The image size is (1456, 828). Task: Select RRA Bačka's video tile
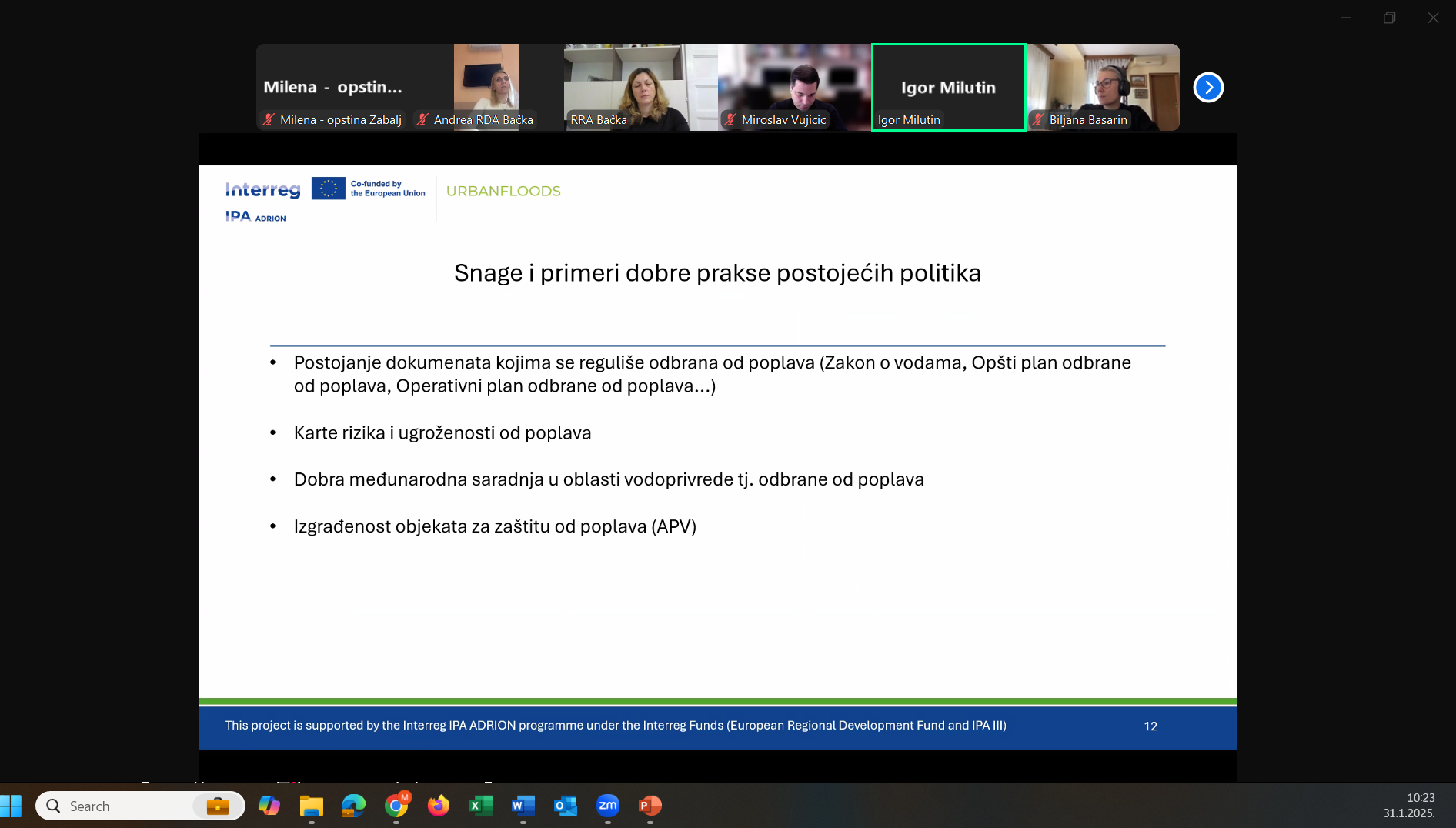pos(640,87)
